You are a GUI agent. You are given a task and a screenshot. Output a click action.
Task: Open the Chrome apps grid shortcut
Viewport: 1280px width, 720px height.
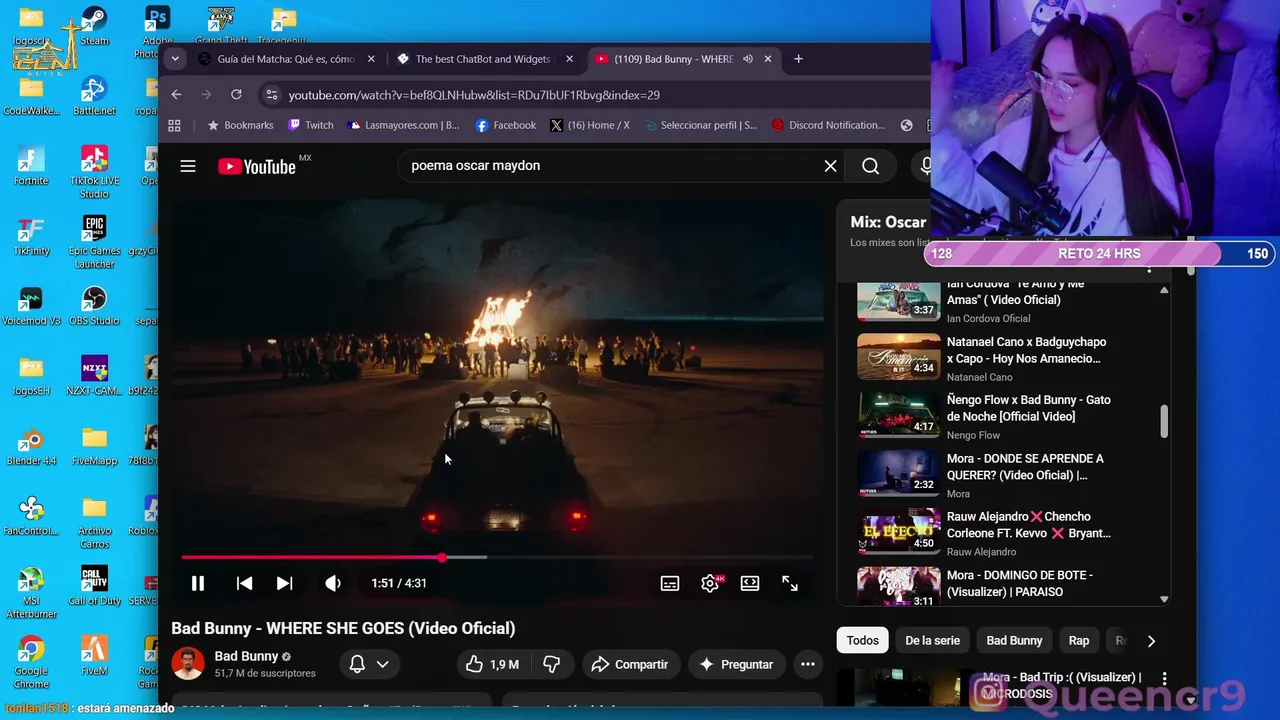(x=174, y=126)
